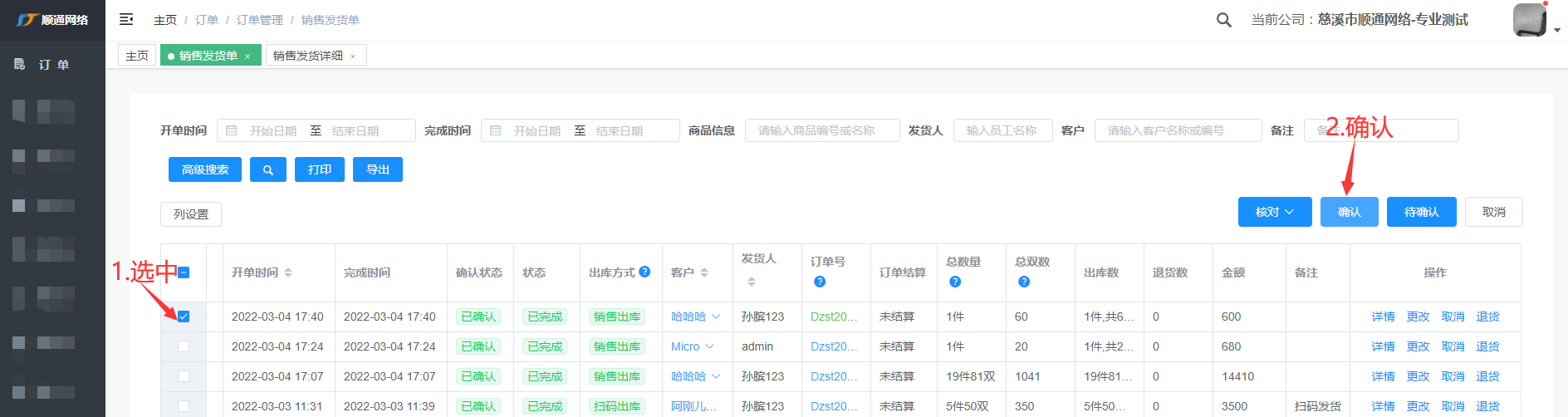This screenshot has width=1568, height=417.
Task: Close the 销售发货详细 tab
Action: tap(353, 56)
